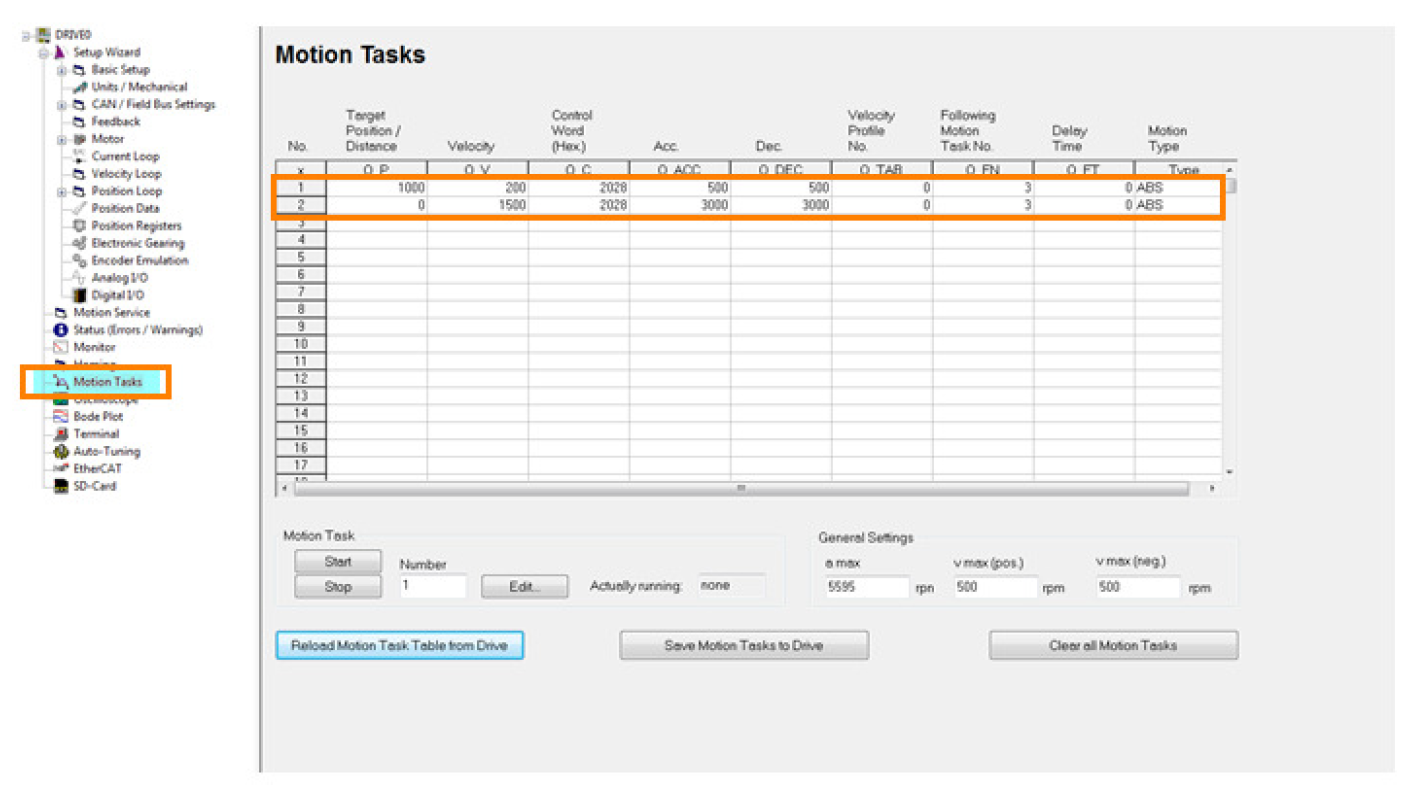Click the v max (neg.) input field

click(x=1138, y=587)
